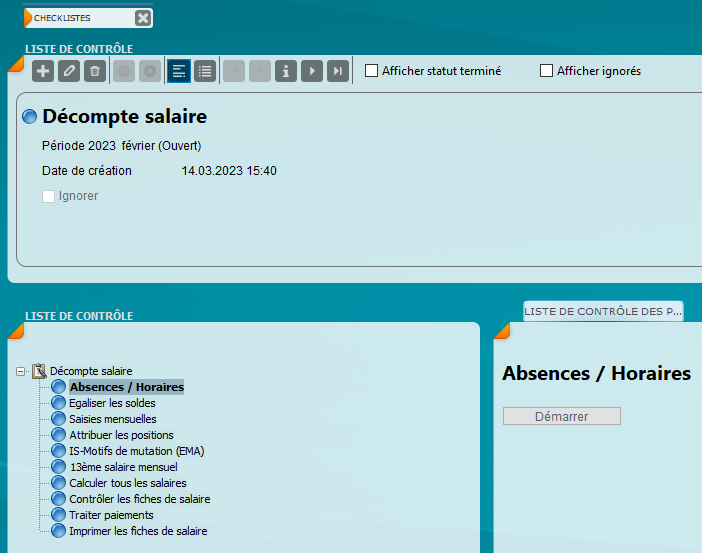Click the greyed cancel X toolbar icon
Screen dimensions: 702x553
point(150,71)
